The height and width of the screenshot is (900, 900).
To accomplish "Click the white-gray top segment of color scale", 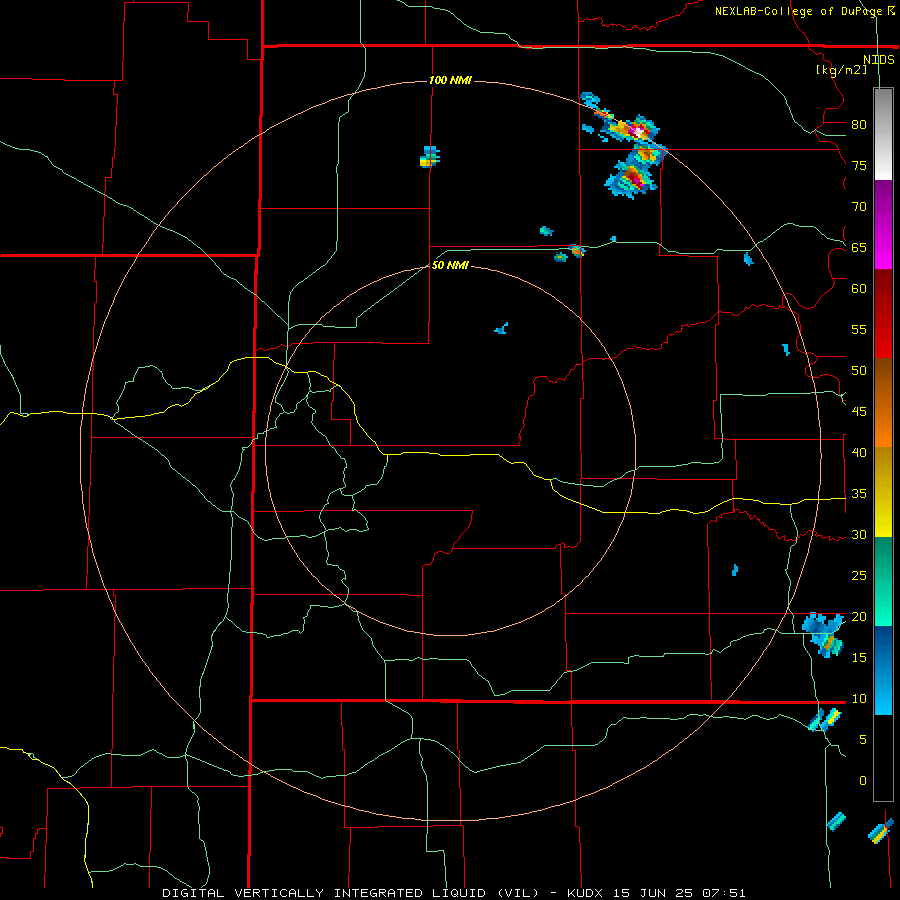I will (x=883, y=134).
